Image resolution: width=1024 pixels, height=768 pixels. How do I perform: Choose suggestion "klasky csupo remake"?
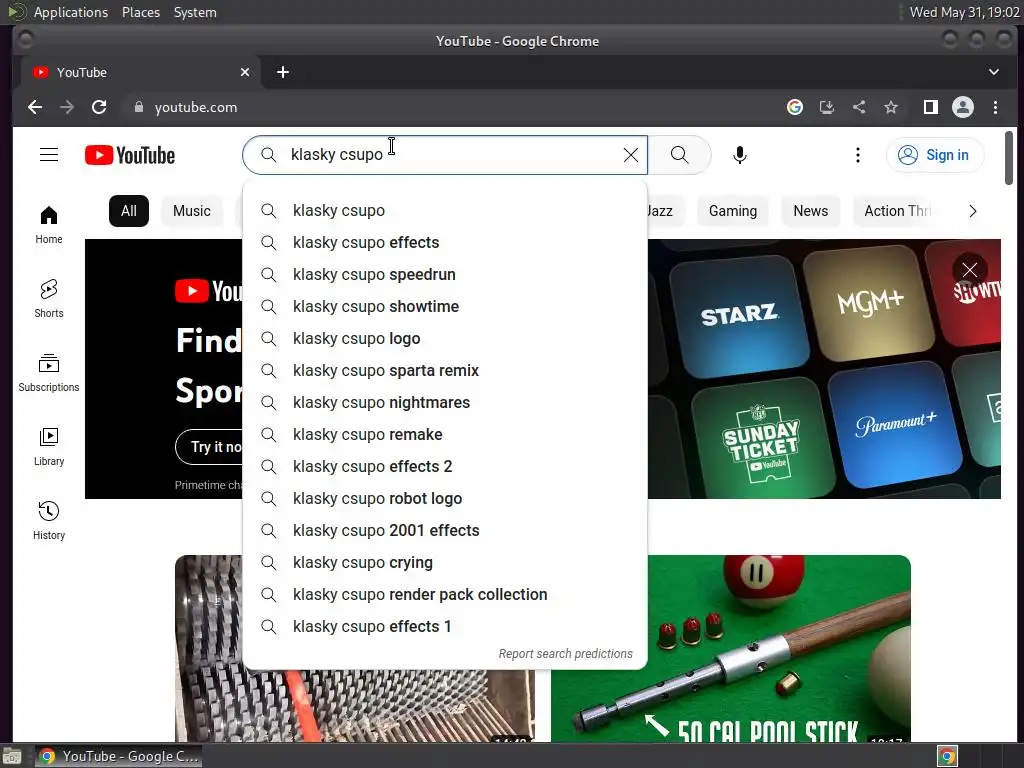tap(445, 434)
